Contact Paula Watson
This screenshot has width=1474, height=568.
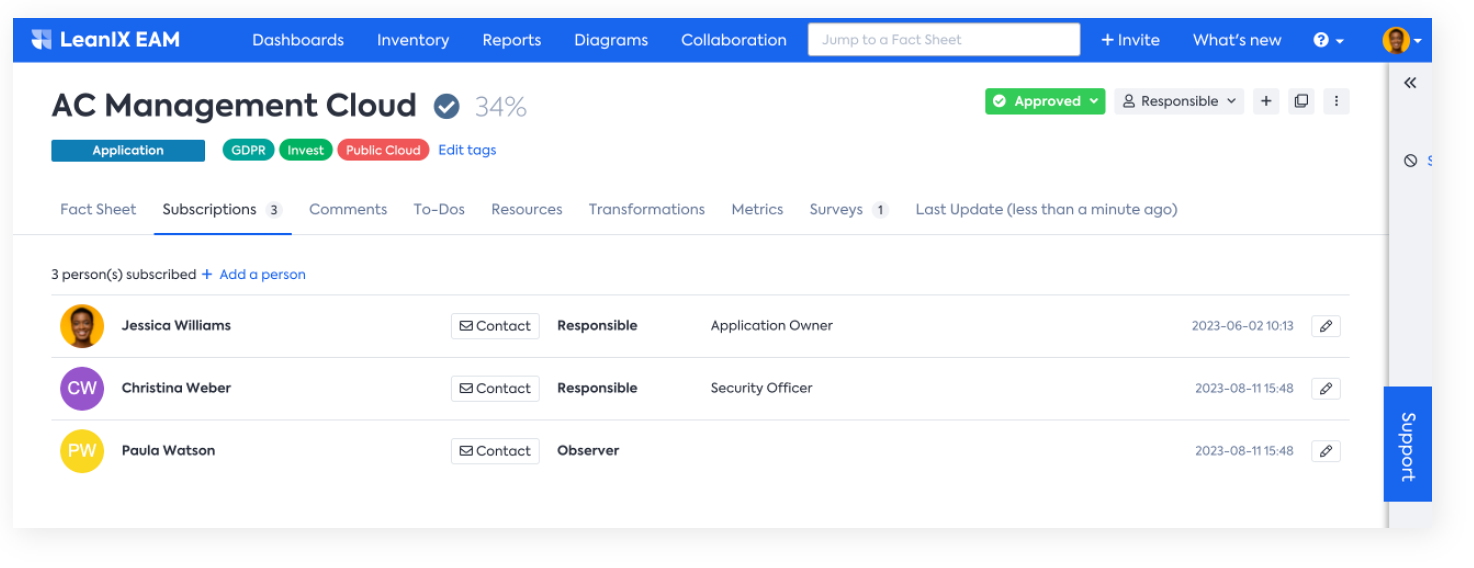pyautogui.click(x=495, y=451)
